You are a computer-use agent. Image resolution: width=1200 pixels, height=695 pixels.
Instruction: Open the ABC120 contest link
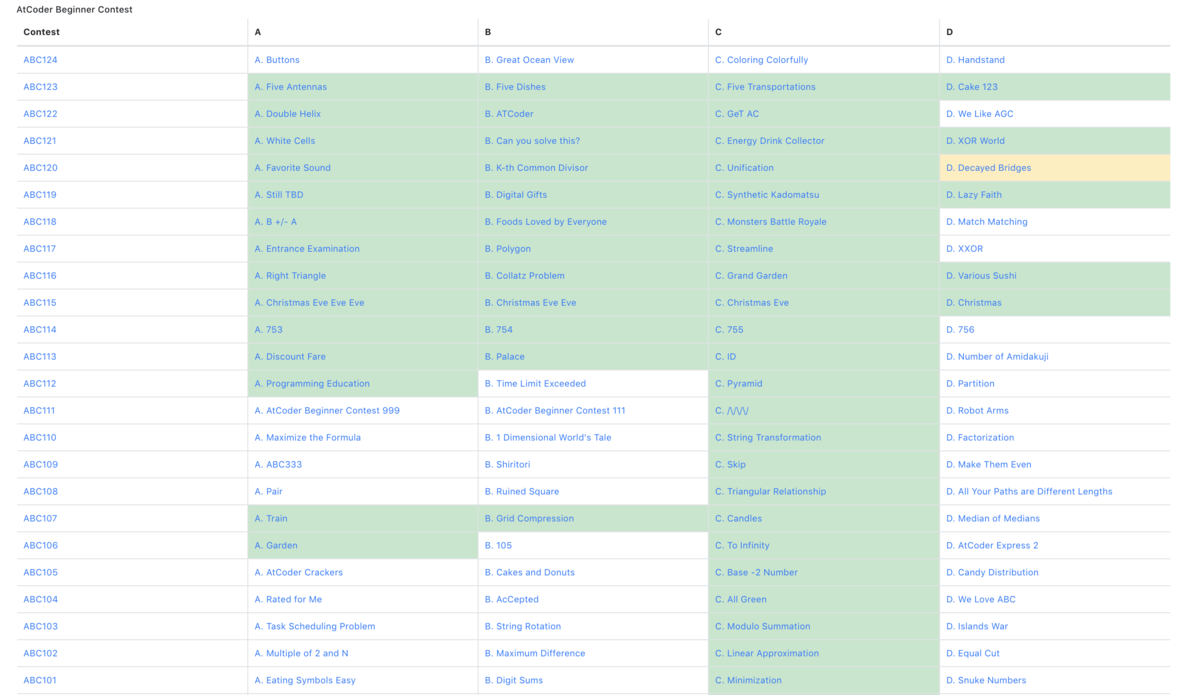click(x=40, y=168)
